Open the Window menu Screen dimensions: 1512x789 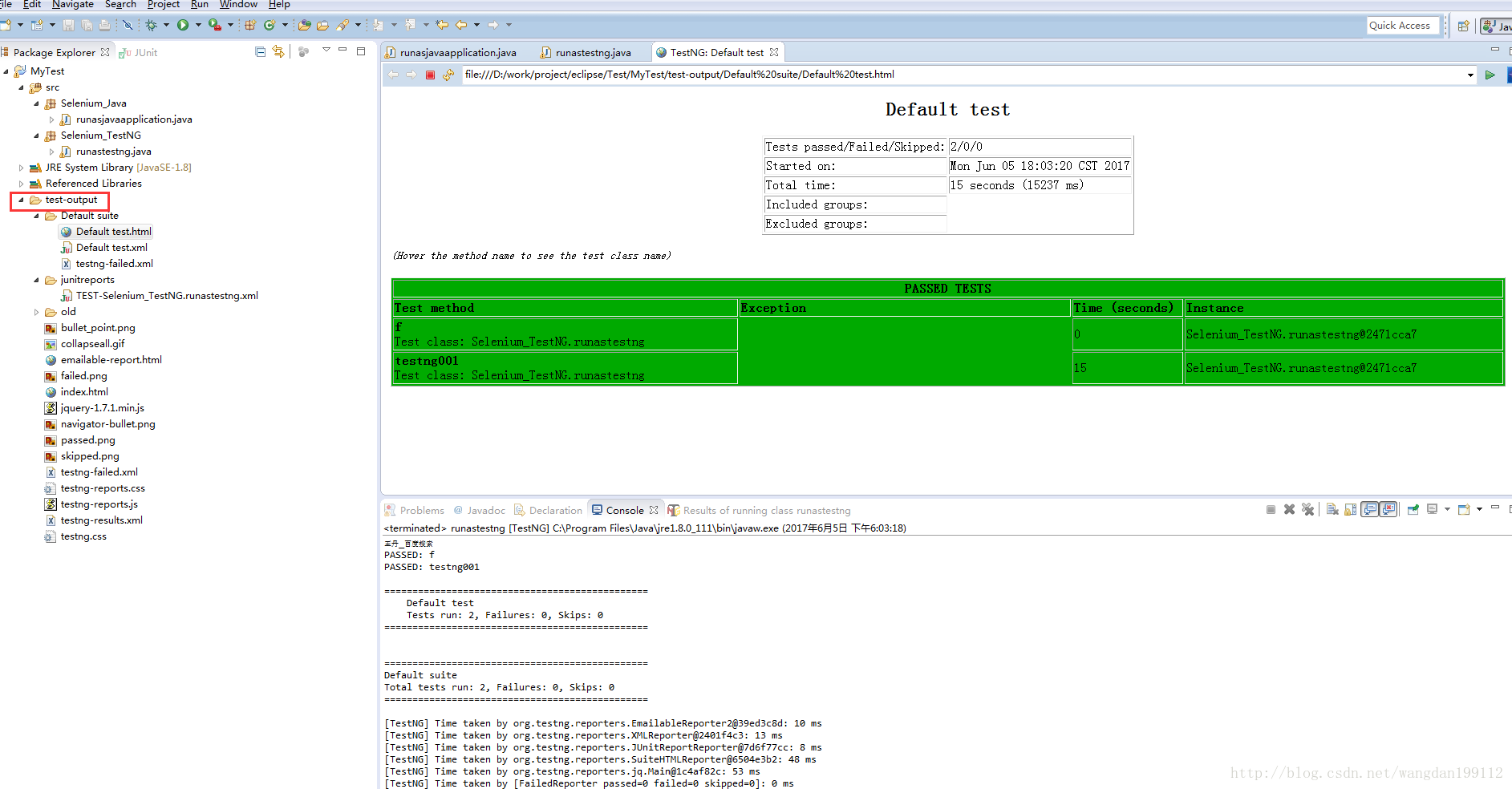[238, 5]
